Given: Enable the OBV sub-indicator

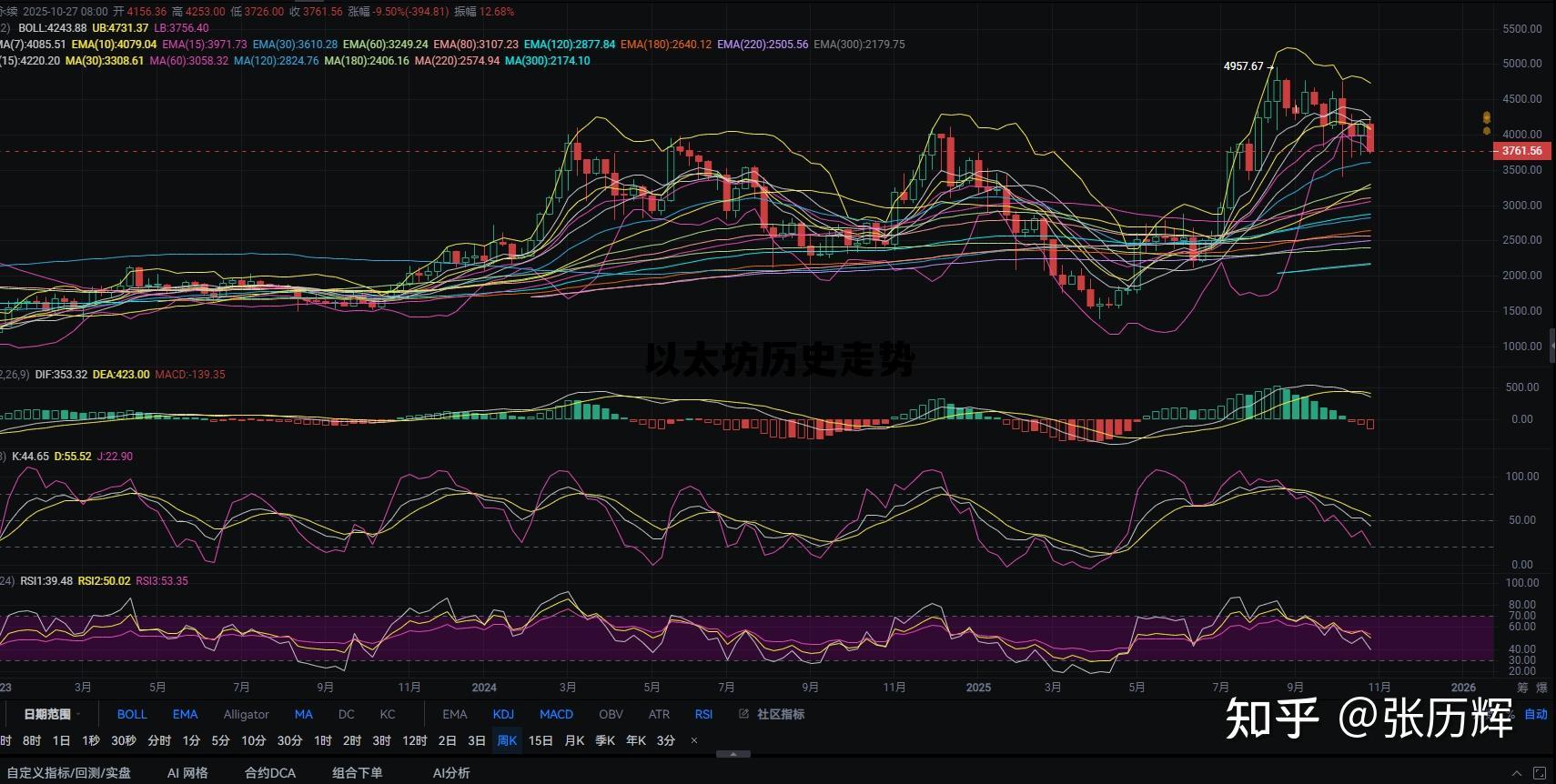Looking at the screenshot, I should click(611, 714).
